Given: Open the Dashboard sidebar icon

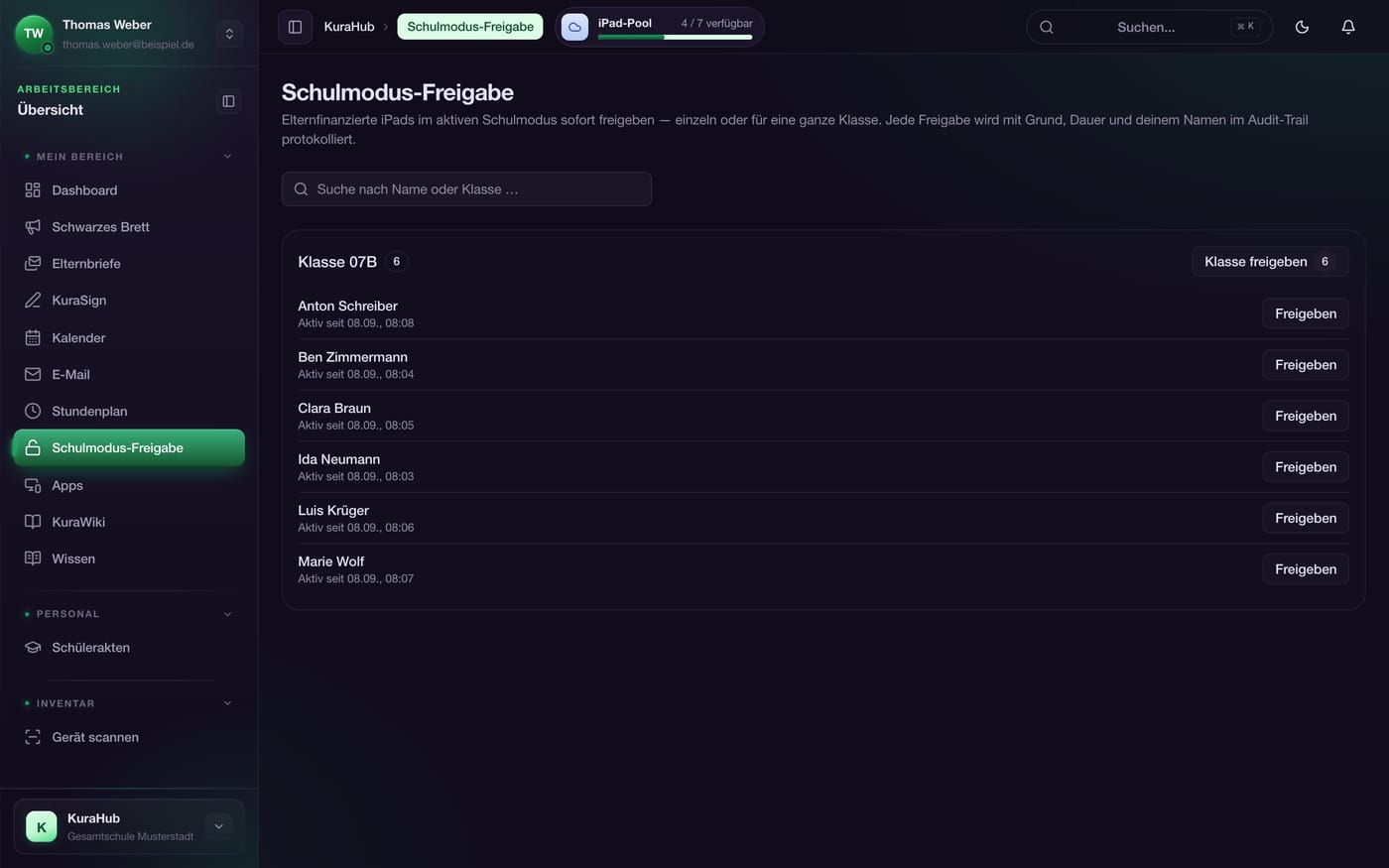Looking at the screenshot, I should 33,189.
